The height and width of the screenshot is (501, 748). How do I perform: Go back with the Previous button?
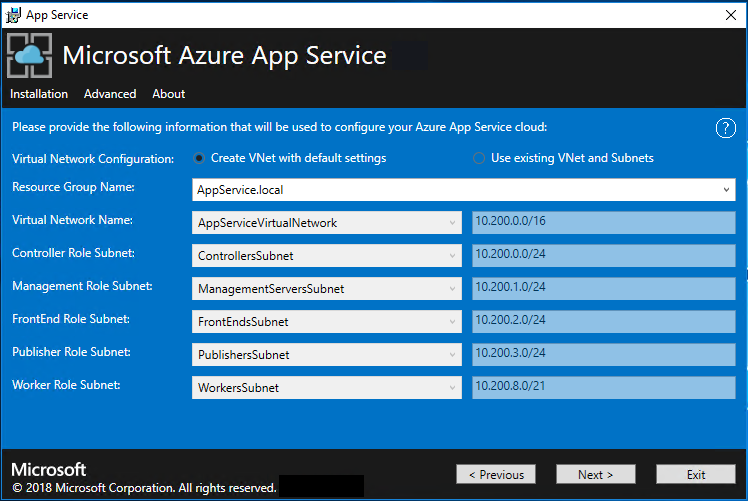tap(496, 474)
